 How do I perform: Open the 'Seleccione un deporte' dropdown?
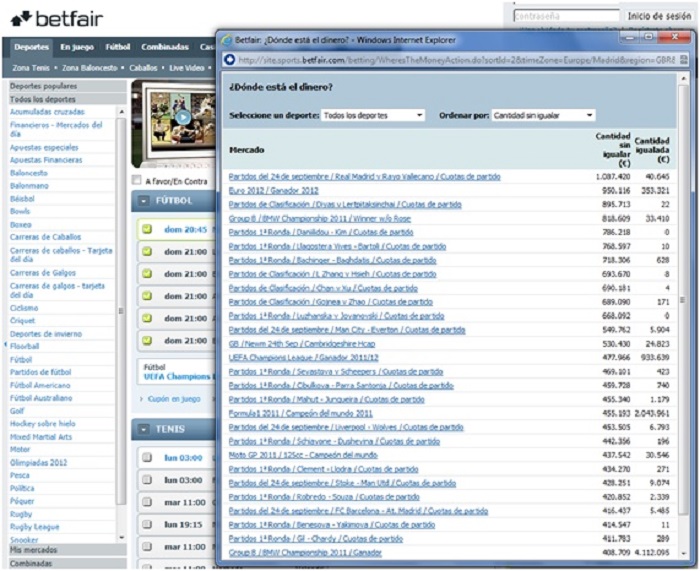(373, 116)
